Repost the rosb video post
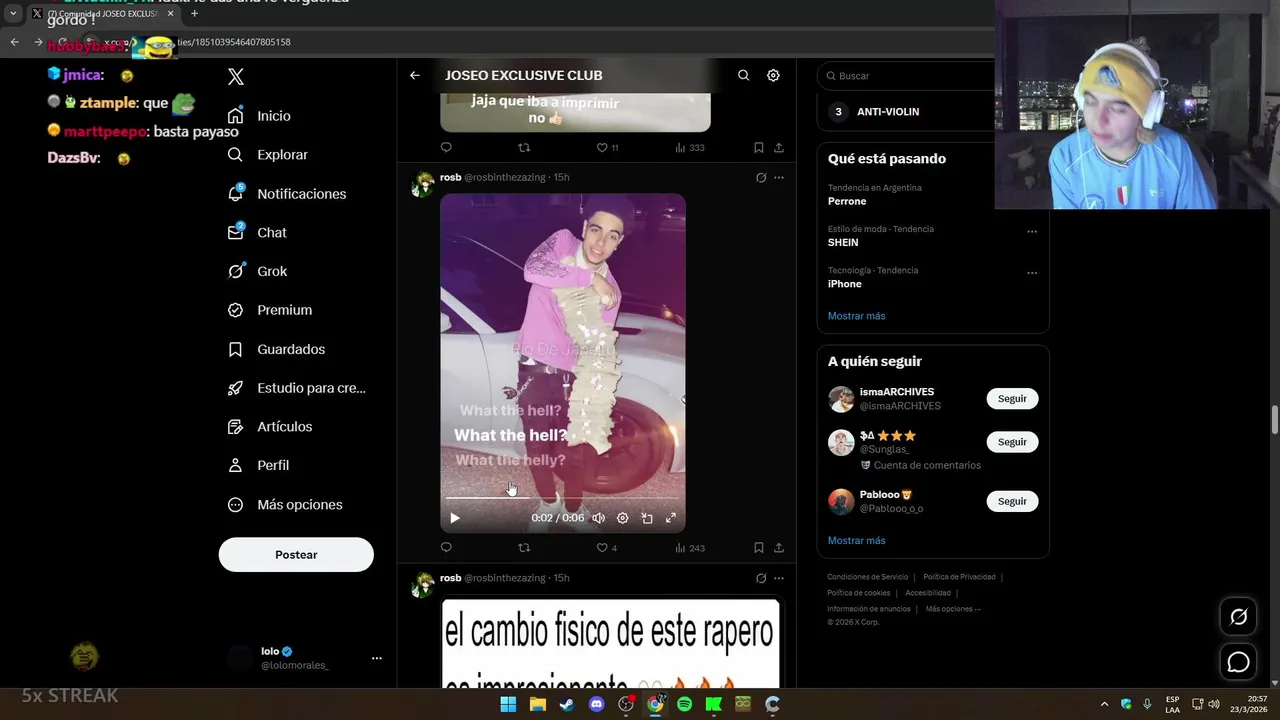 524,547
